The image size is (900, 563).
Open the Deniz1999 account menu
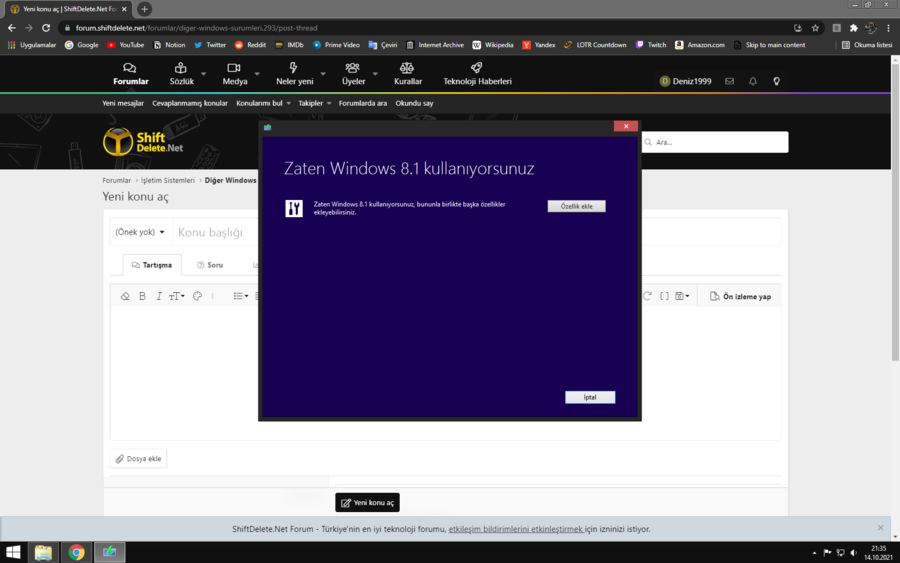click(x=685, y=81)
